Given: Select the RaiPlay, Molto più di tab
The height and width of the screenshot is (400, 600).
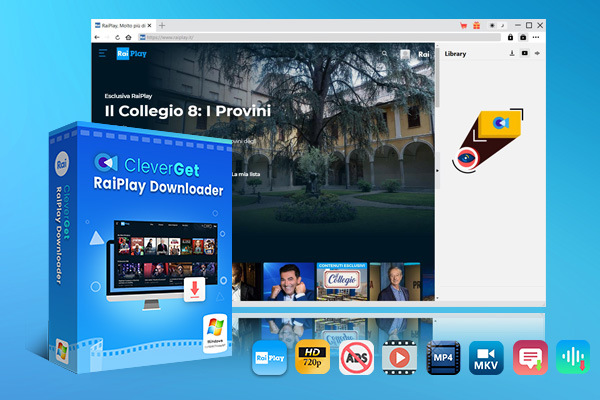Looking at the screenshot, I should click(x=123, y=26).
